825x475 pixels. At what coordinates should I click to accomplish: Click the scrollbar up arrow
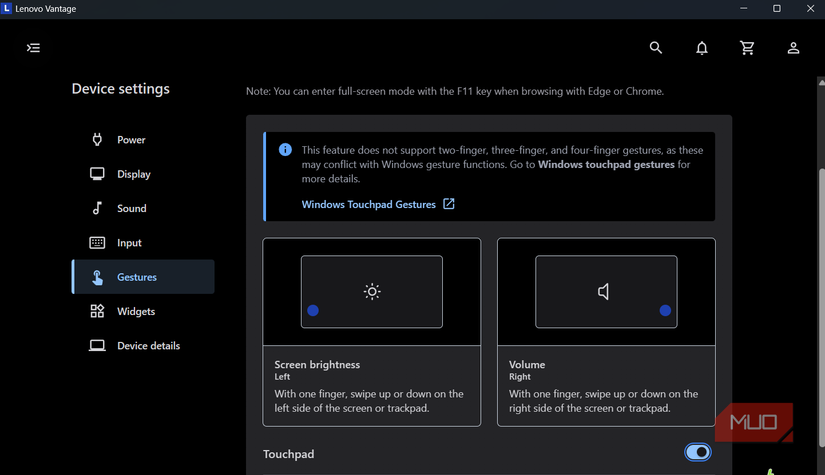(821, 82)
